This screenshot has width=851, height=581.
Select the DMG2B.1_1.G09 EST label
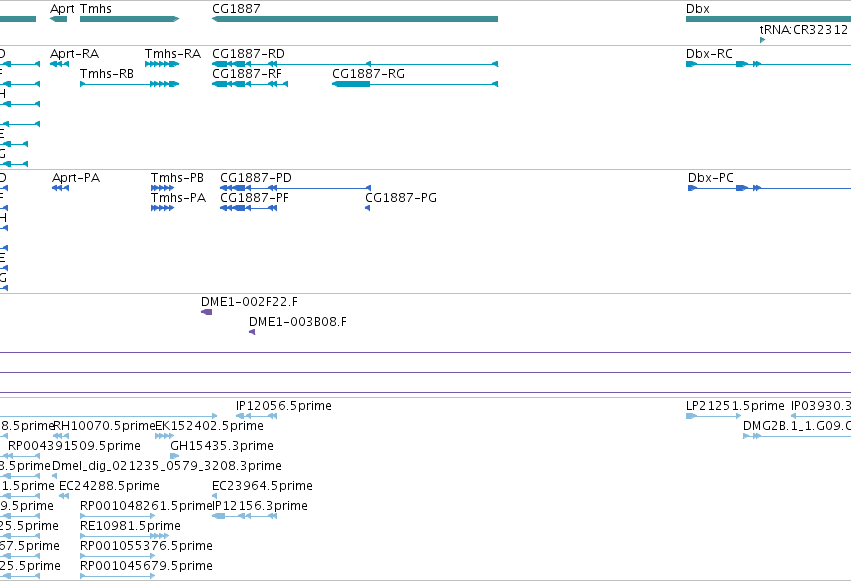796,426
